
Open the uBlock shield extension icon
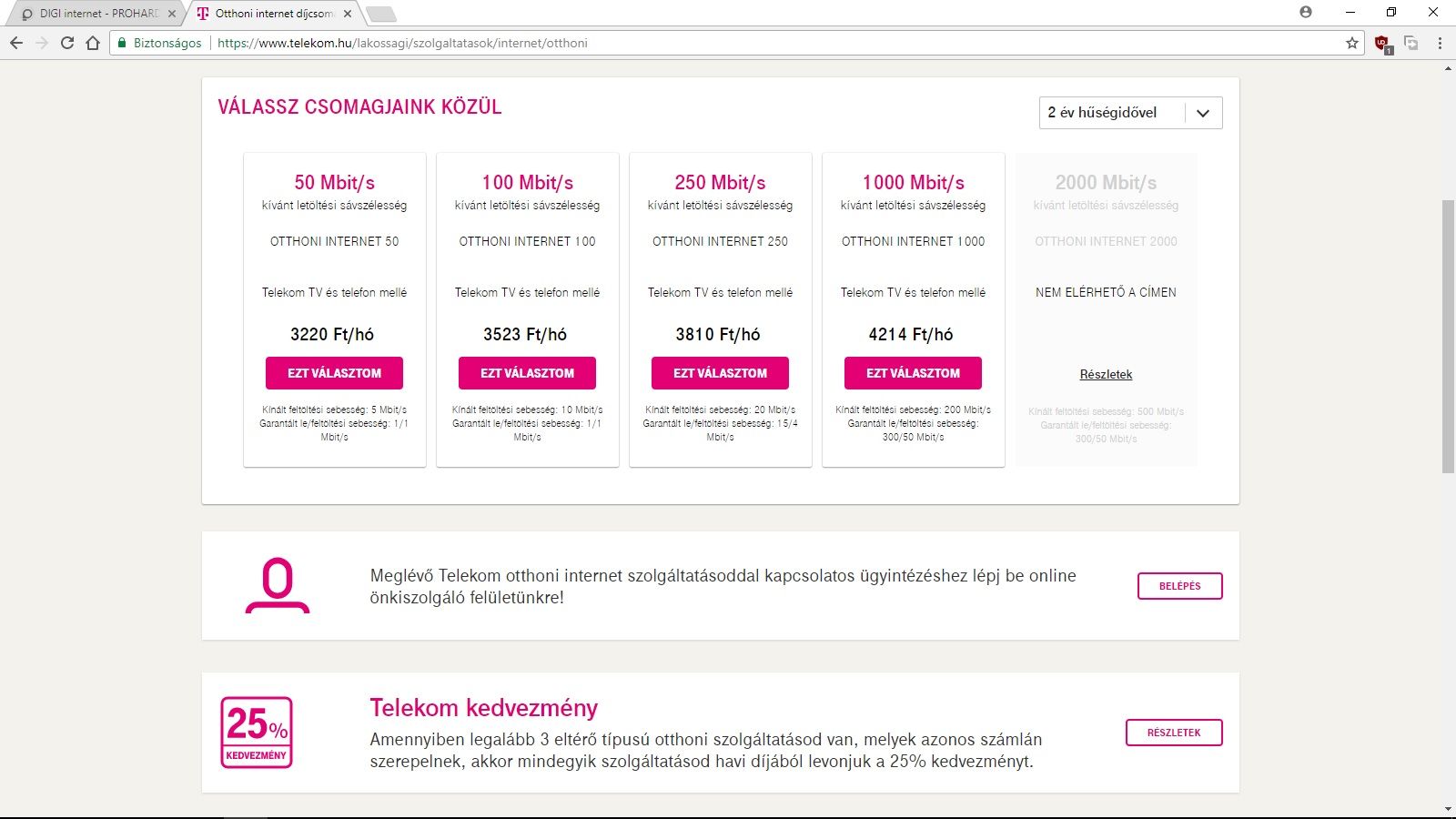point(1382,43)
